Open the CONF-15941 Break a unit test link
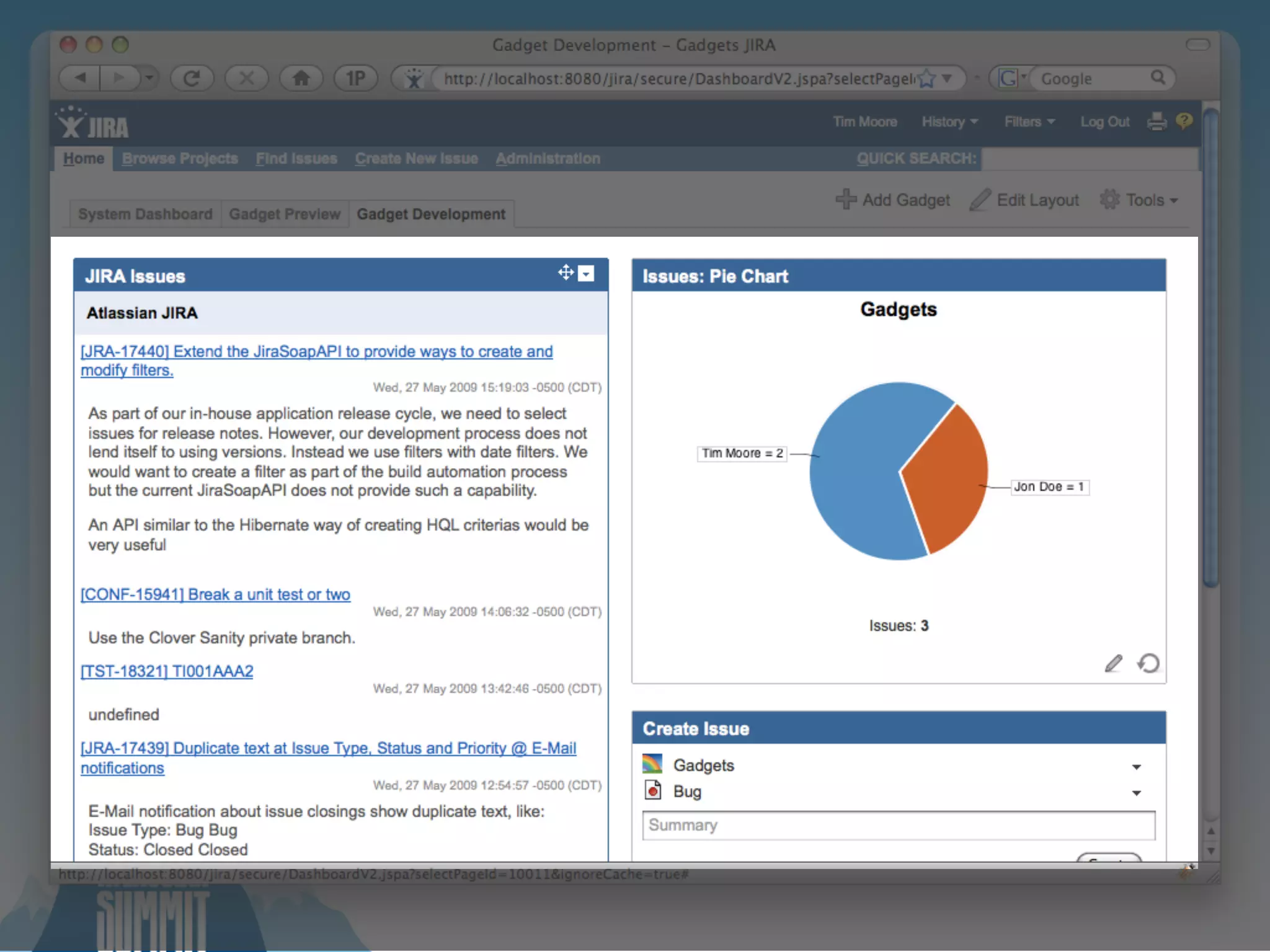The image size is (1270, 952). point(215,594)
